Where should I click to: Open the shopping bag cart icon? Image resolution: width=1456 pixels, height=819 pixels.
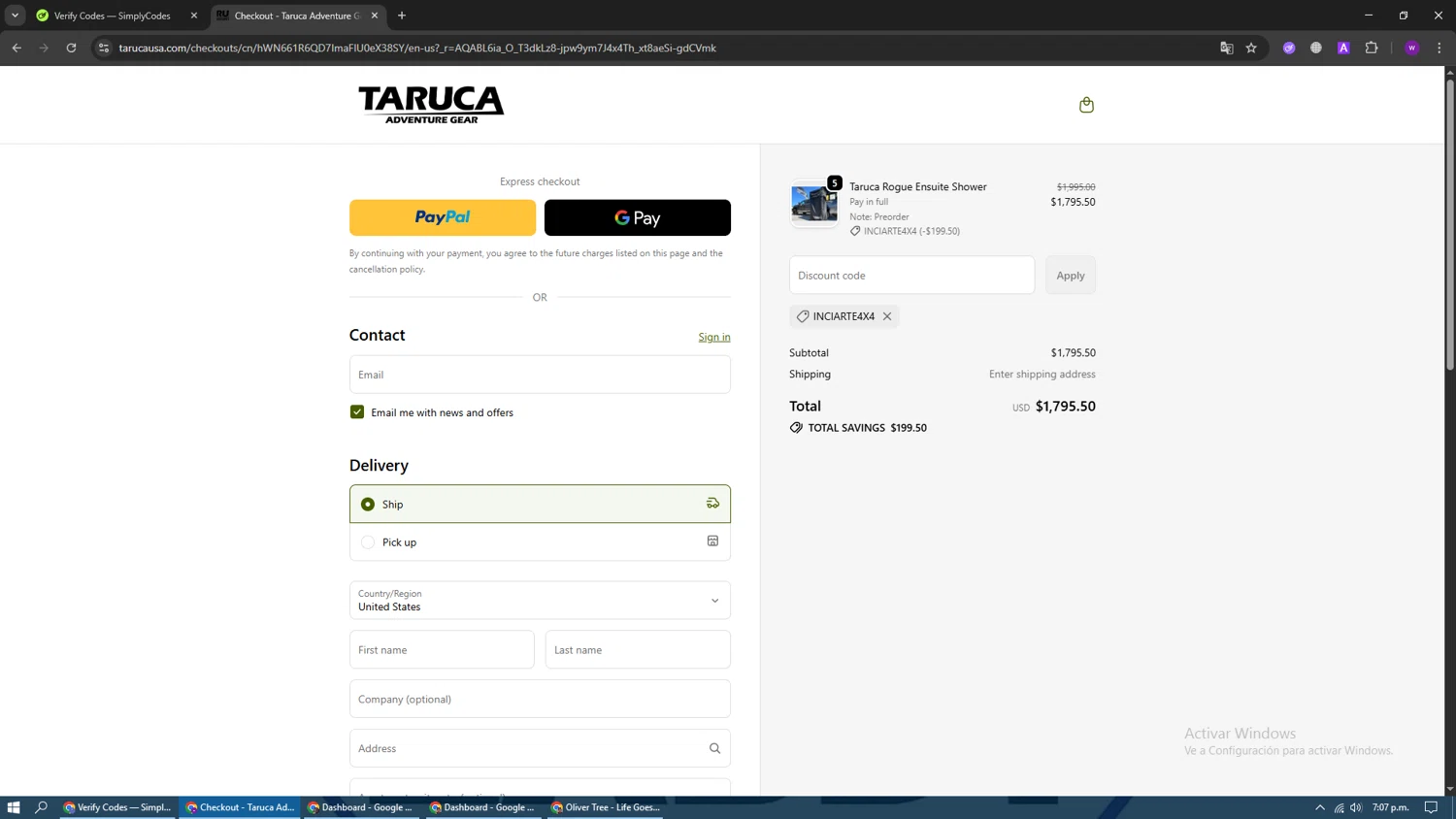click(1086, 105)
